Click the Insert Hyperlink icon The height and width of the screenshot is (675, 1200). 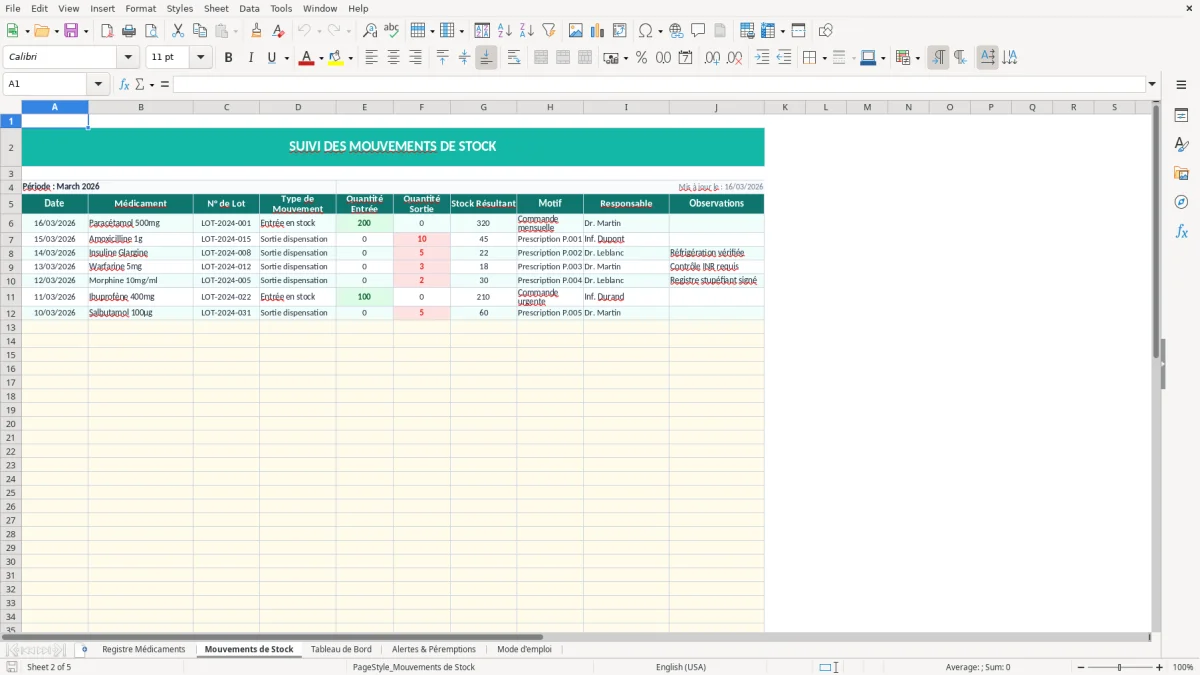676,31
